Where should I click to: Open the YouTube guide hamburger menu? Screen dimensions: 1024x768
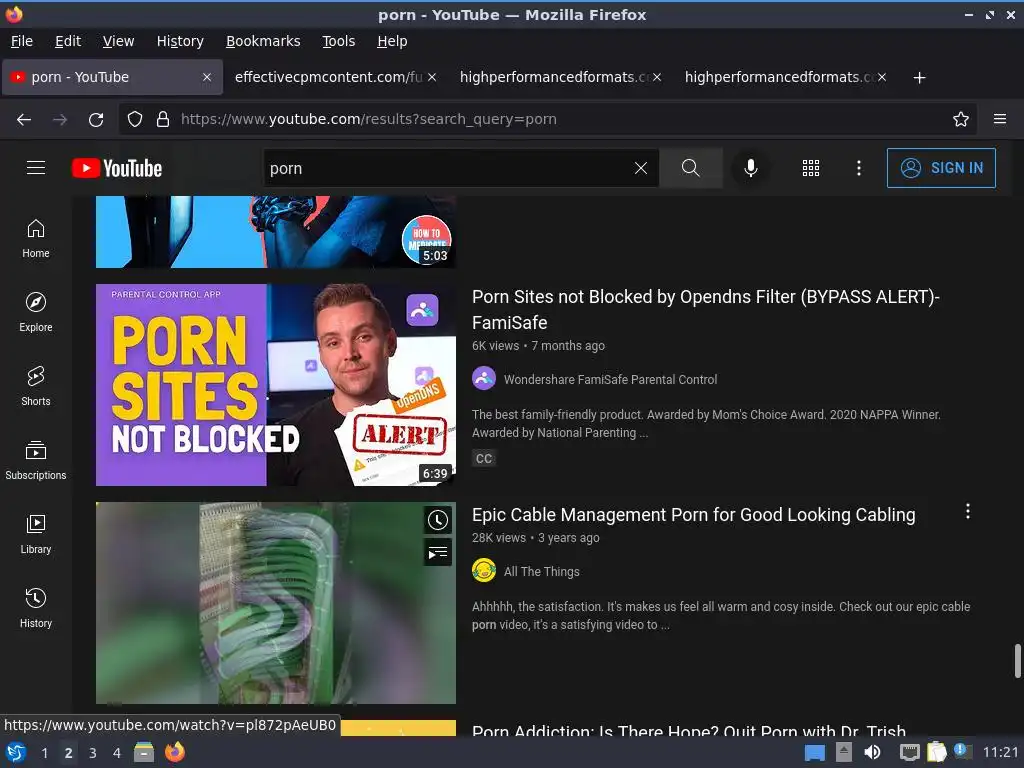36,168
